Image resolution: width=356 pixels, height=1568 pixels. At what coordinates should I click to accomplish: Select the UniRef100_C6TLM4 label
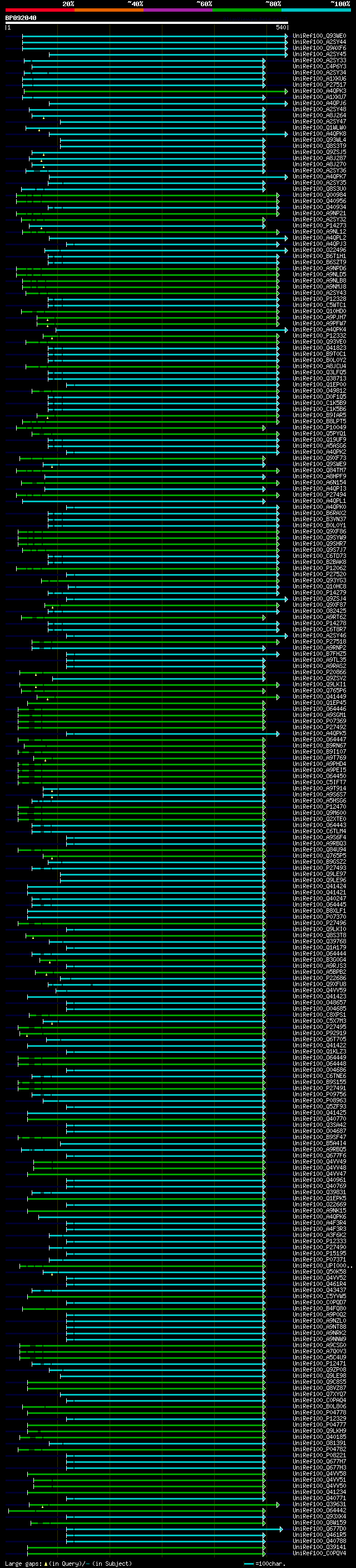point(319,832)
